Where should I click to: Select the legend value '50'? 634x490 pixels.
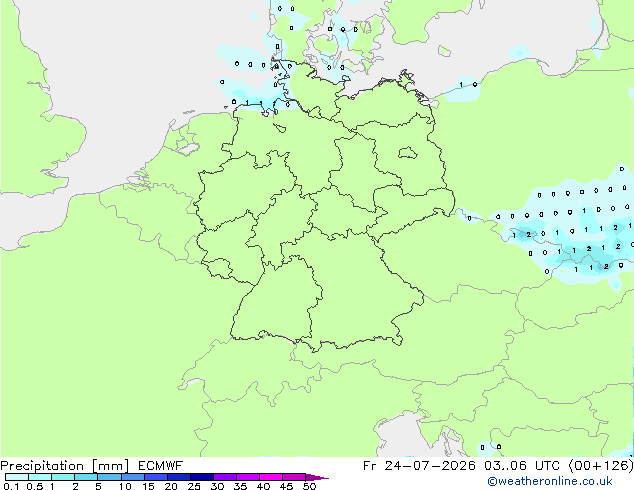[x=309, y=486]
